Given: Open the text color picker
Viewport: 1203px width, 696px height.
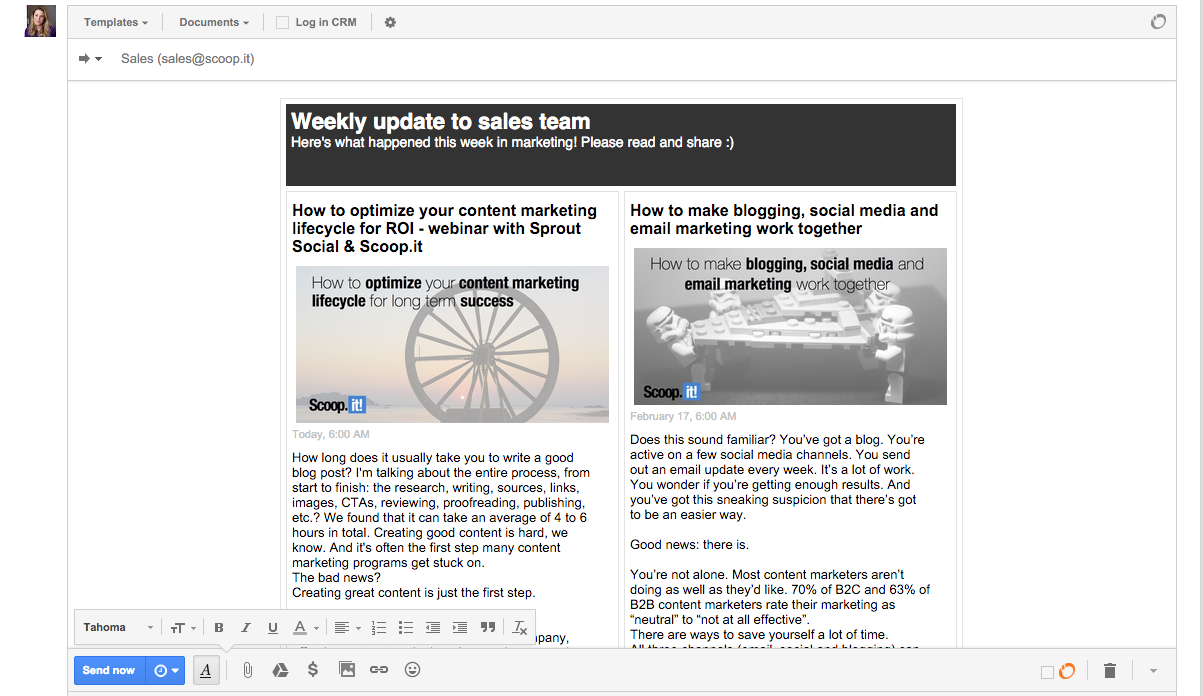Looking at the screenshot, I should tap(304, 628).
